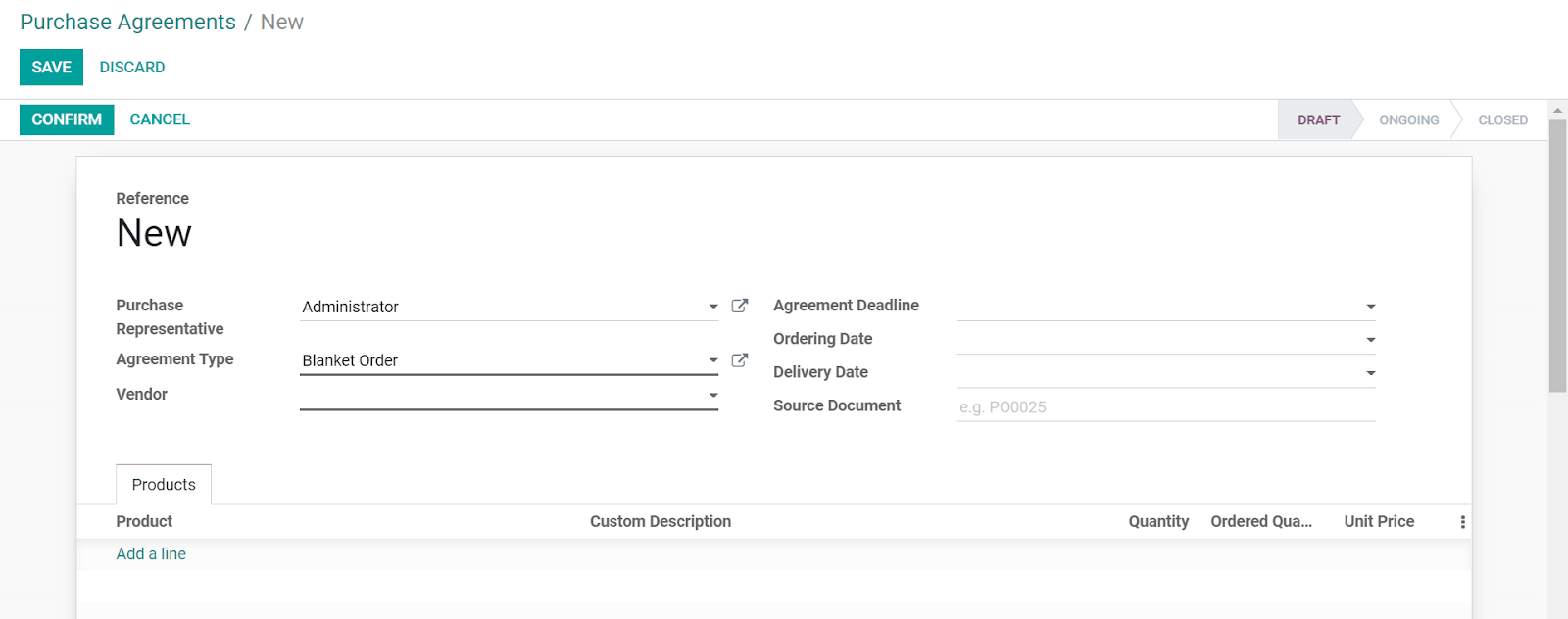
Task: Select ONGOING status stage
Action: (x=1409, y=119)
